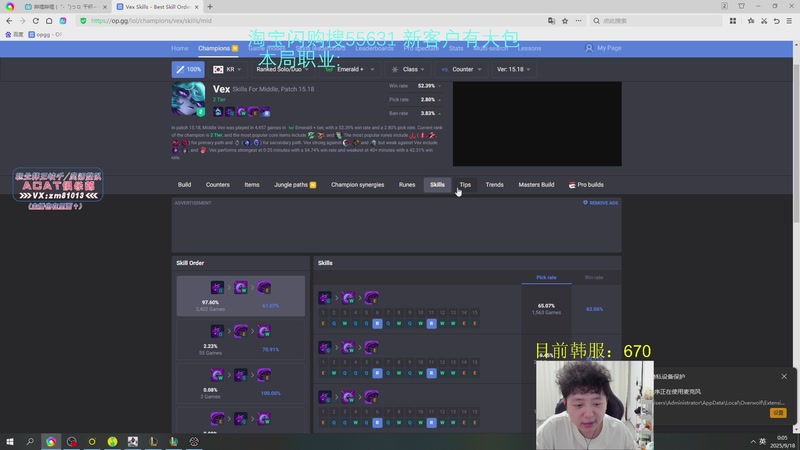Click My Page link
The image size is (800, 450).
coord(609,48)
